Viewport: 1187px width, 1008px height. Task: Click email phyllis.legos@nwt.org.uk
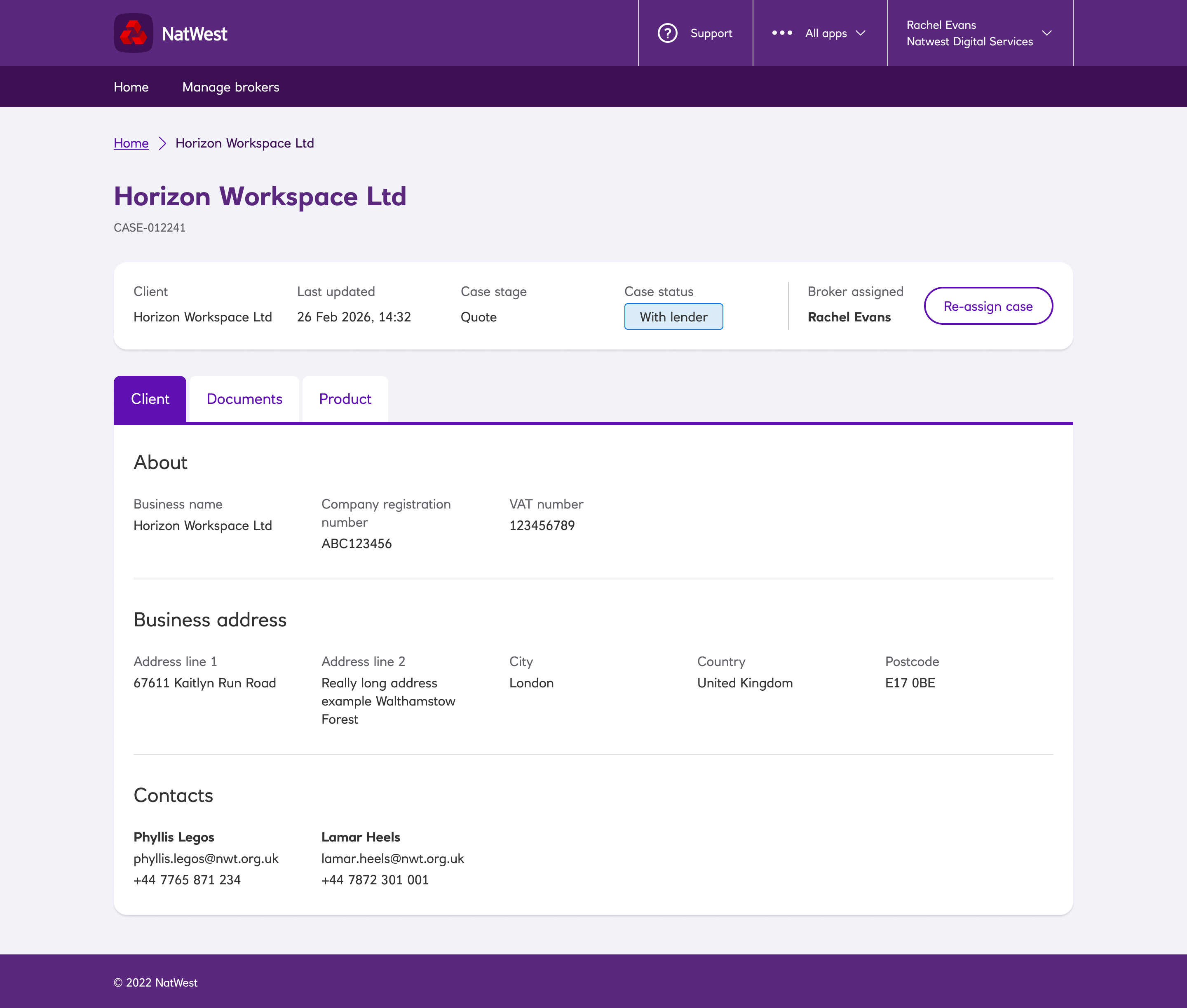206,858
